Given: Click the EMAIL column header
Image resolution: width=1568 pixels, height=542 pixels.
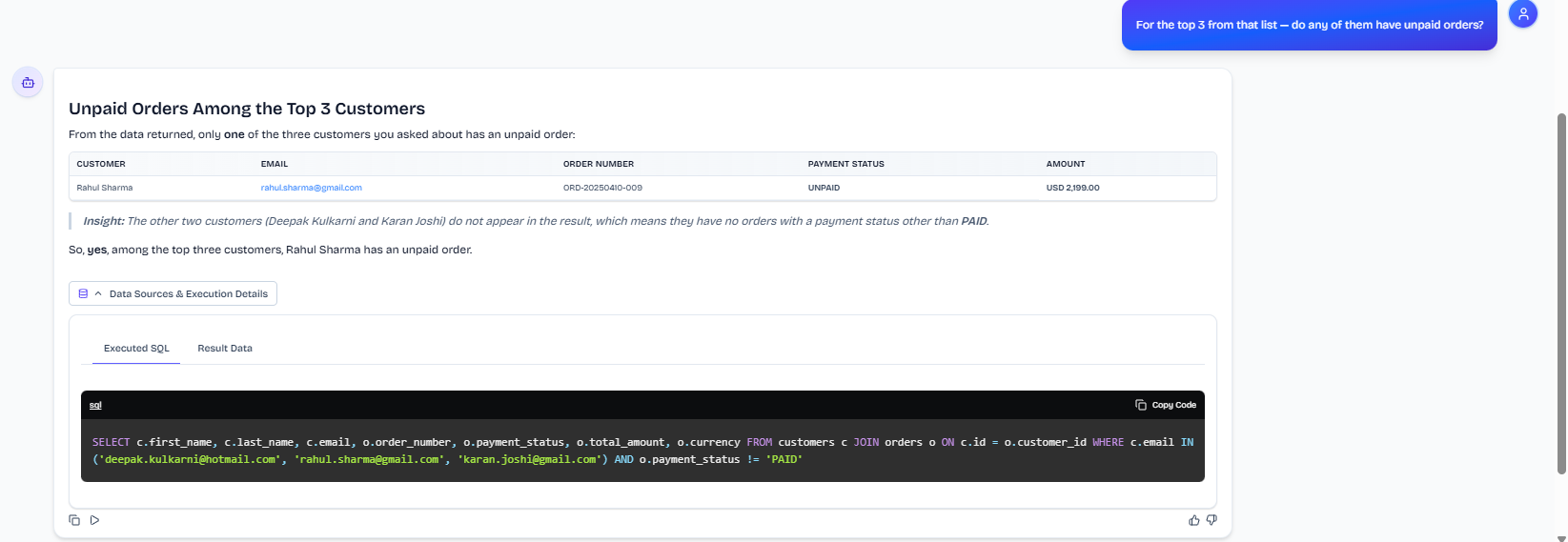Looking at the screenshot, I should (275, 164).
